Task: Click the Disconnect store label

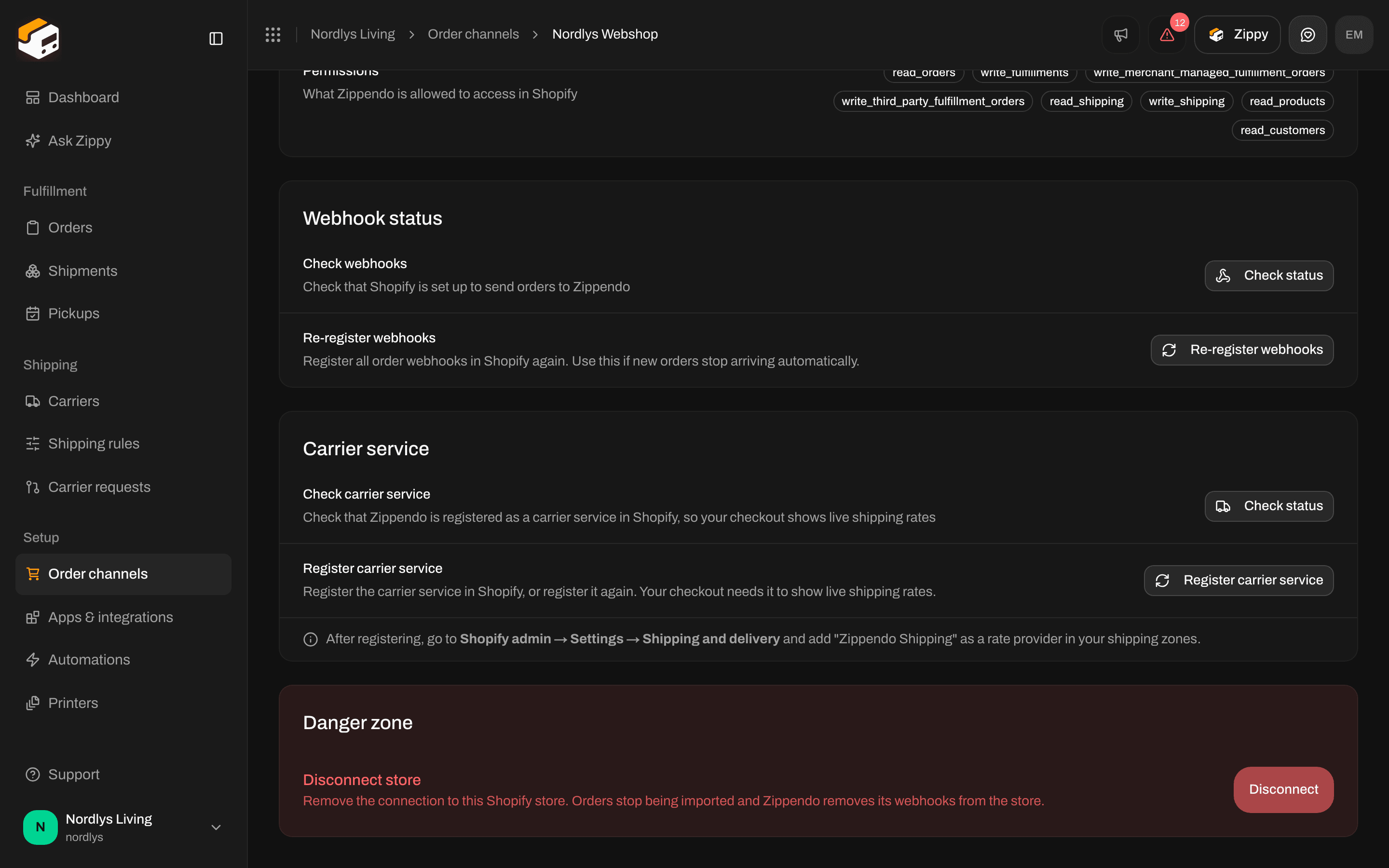Action: (x=362, y=780)
